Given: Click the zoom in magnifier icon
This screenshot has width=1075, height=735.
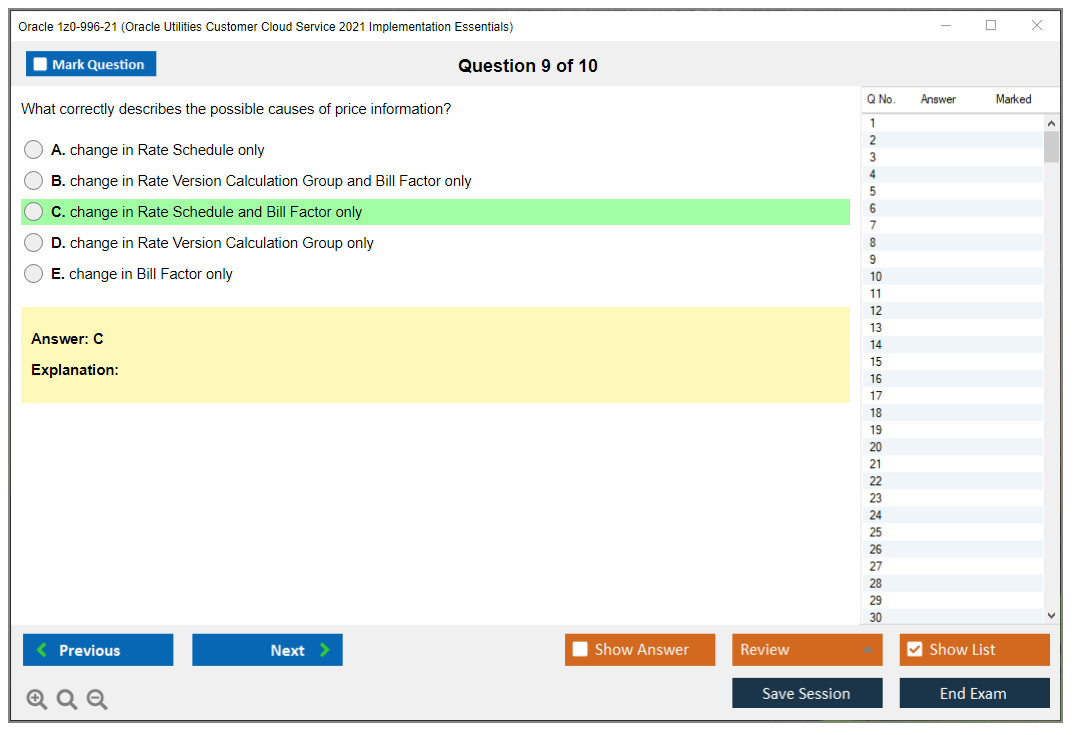Looking at the screenshot, I should [x=36, y=700].
